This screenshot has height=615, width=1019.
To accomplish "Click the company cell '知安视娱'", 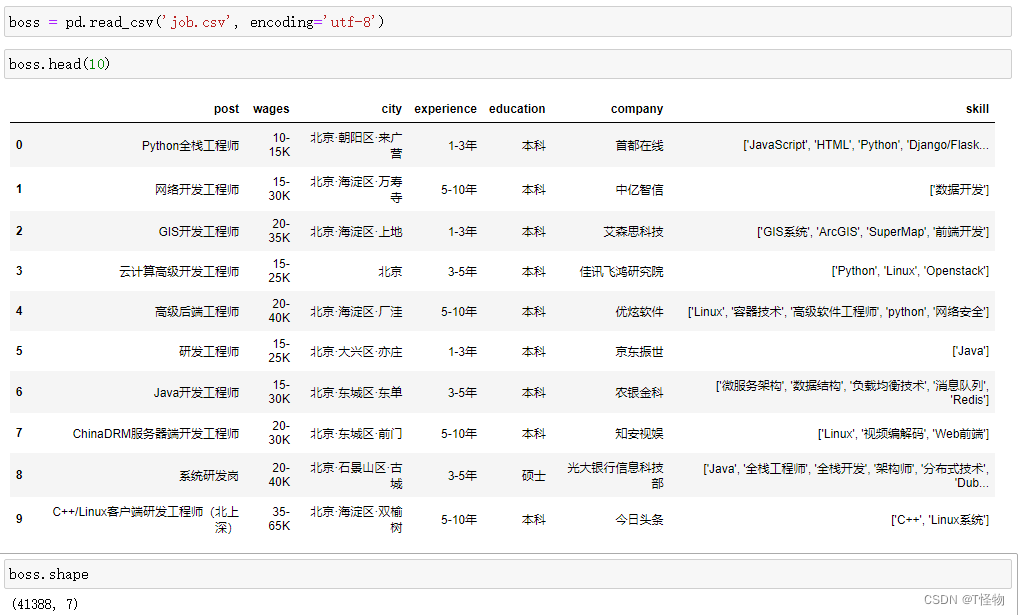I will [x=639, y=434].
